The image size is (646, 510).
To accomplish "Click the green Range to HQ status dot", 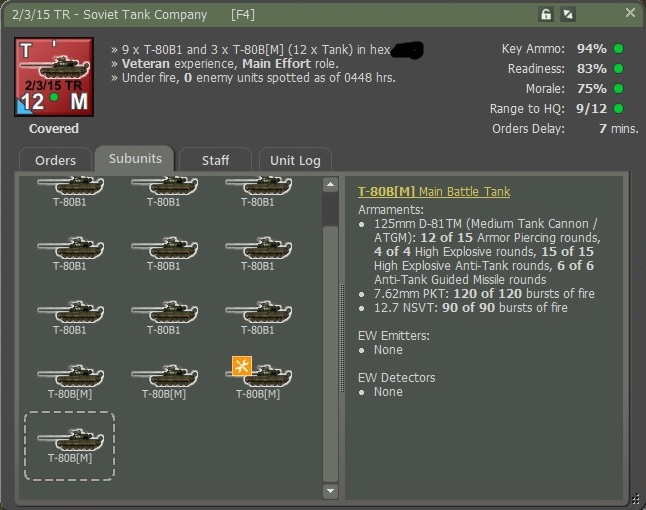I will pos(618,108).
